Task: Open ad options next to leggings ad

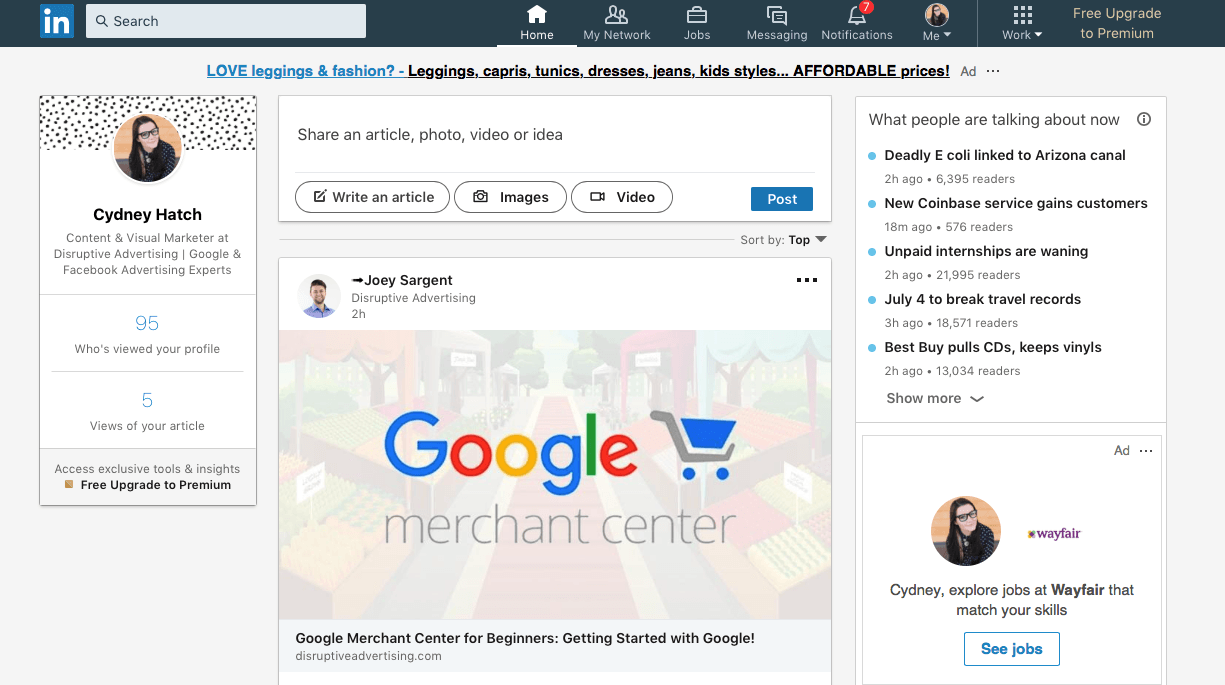Action: coord(993,71)
